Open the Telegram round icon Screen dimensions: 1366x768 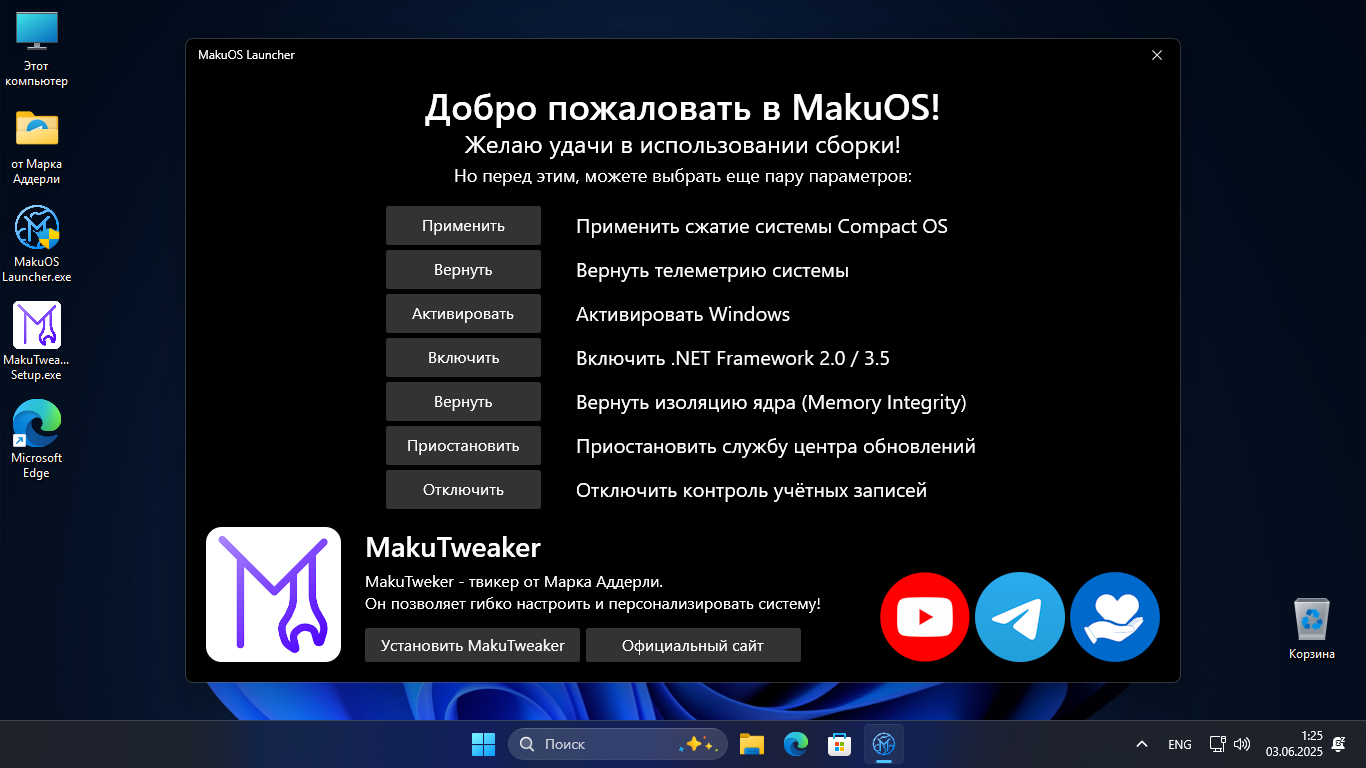coord(1020,617)
